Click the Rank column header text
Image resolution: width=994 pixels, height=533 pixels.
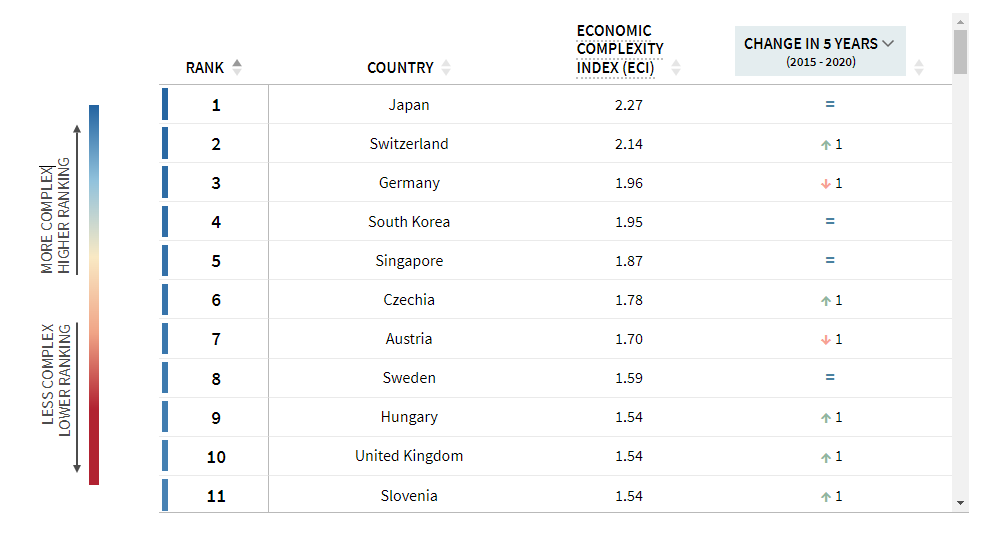coord(205,68)
